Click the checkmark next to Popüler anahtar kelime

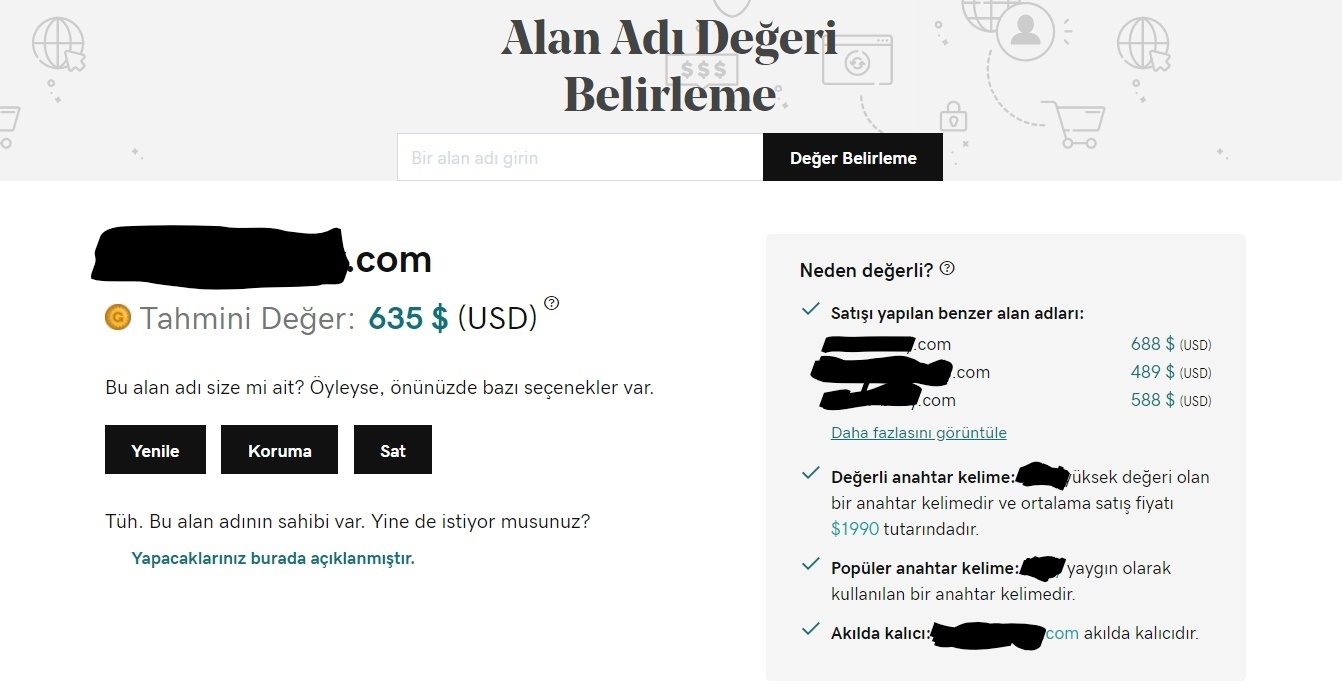click(x=811, y=565)
